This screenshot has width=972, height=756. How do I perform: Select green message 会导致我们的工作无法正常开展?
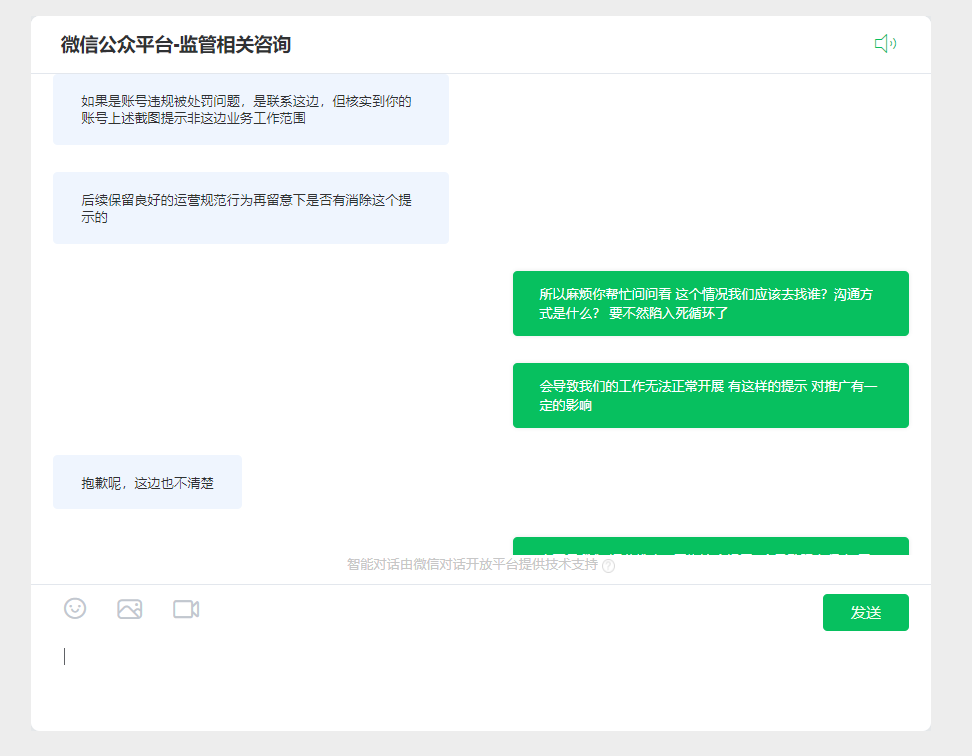coord(710,395)
